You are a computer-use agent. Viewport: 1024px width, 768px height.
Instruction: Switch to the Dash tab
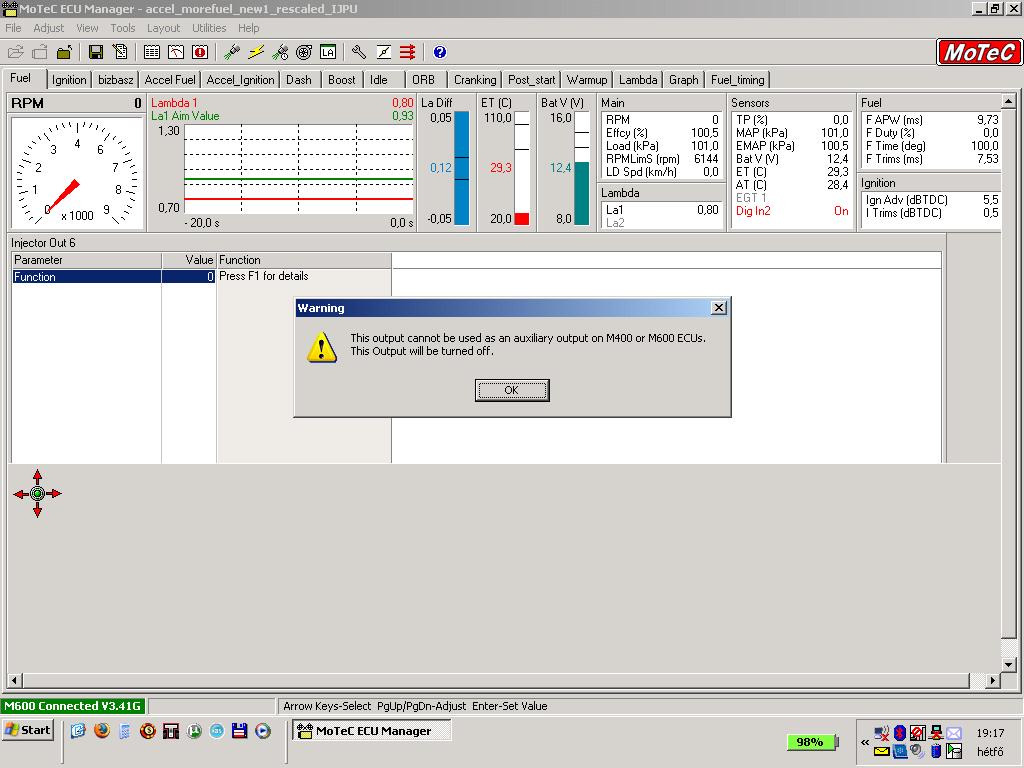(299, 80)
